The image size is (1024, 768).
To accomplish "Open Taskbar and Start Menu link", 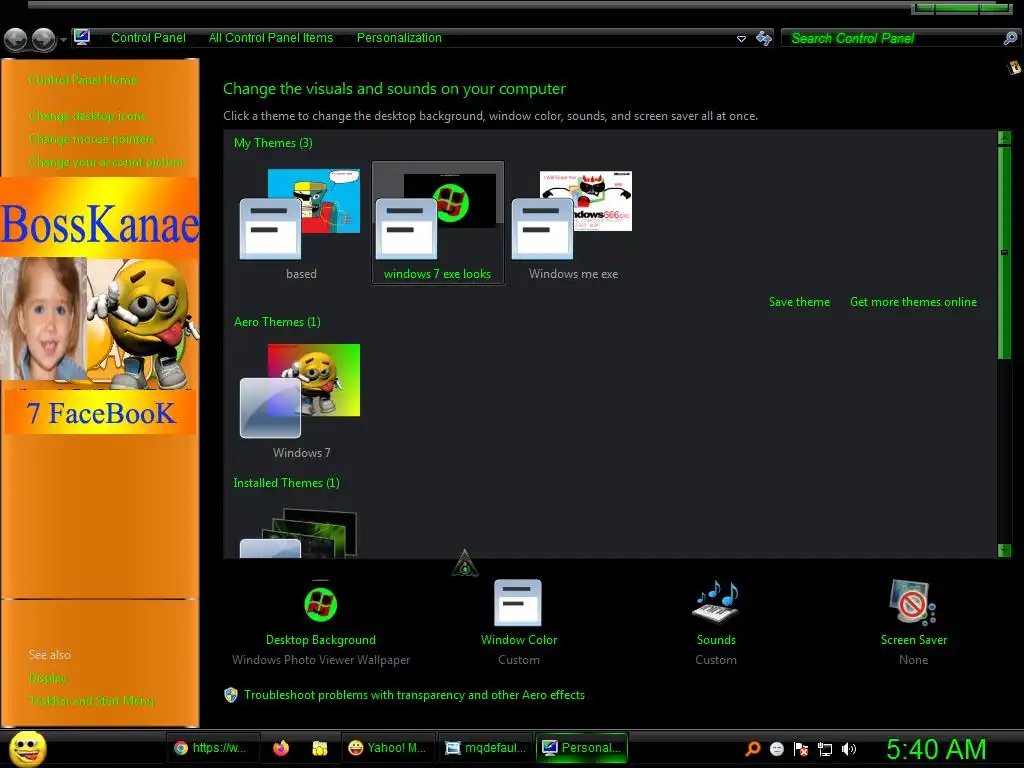I will (91, 701).
